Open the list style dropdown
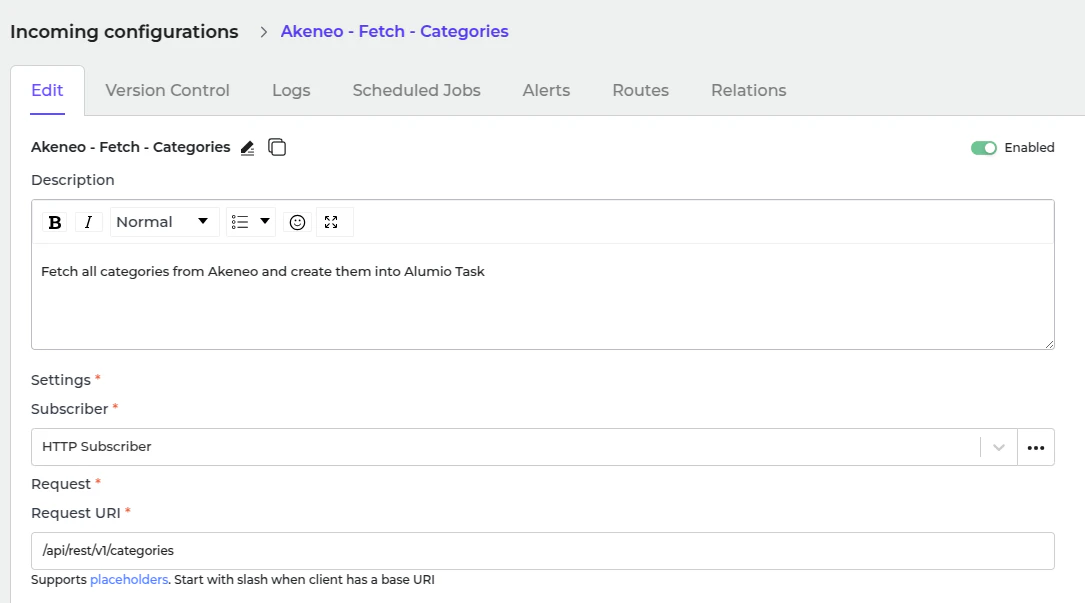Screen dimensions: 1085x603 (x=251, y=222)
